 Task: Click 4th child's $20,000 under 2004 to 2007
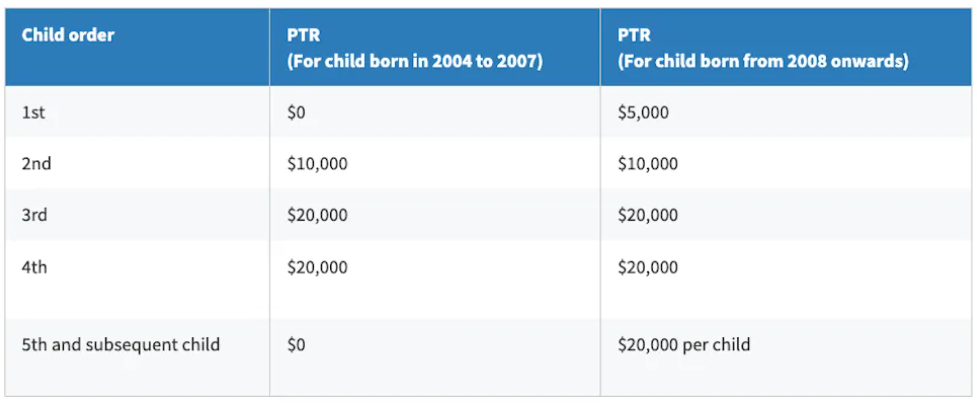[x=317, y=267]
